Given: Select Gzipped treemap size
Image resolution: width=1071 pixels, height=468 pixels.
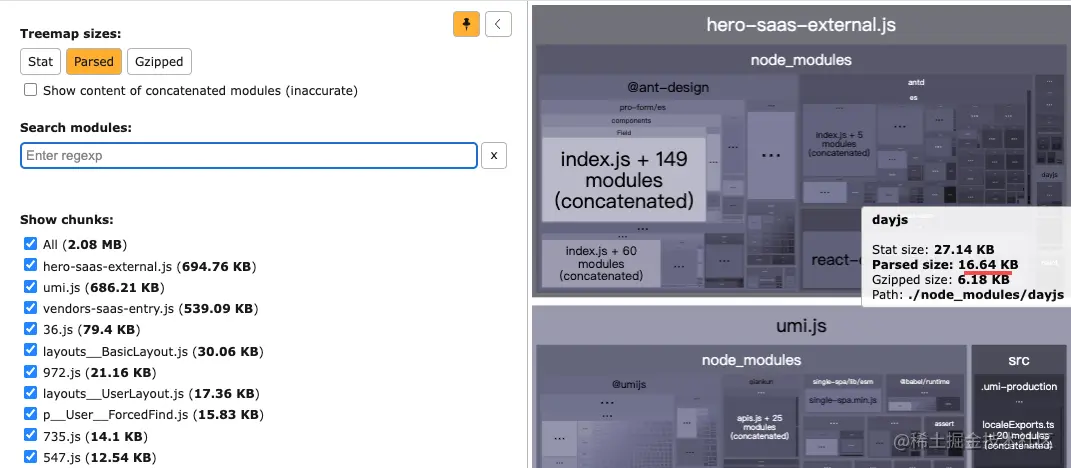Looking at the screenshot, I should [x=159, y=61].
